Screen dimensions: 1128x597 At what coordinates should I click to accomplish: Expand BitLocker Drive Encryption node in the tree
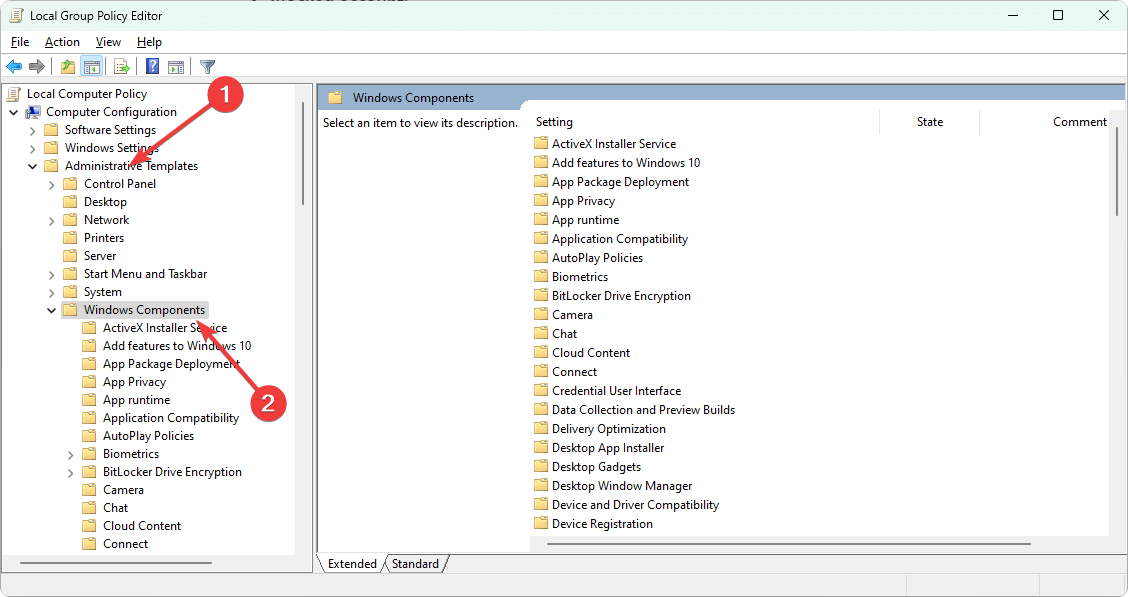tap(70, 472)
